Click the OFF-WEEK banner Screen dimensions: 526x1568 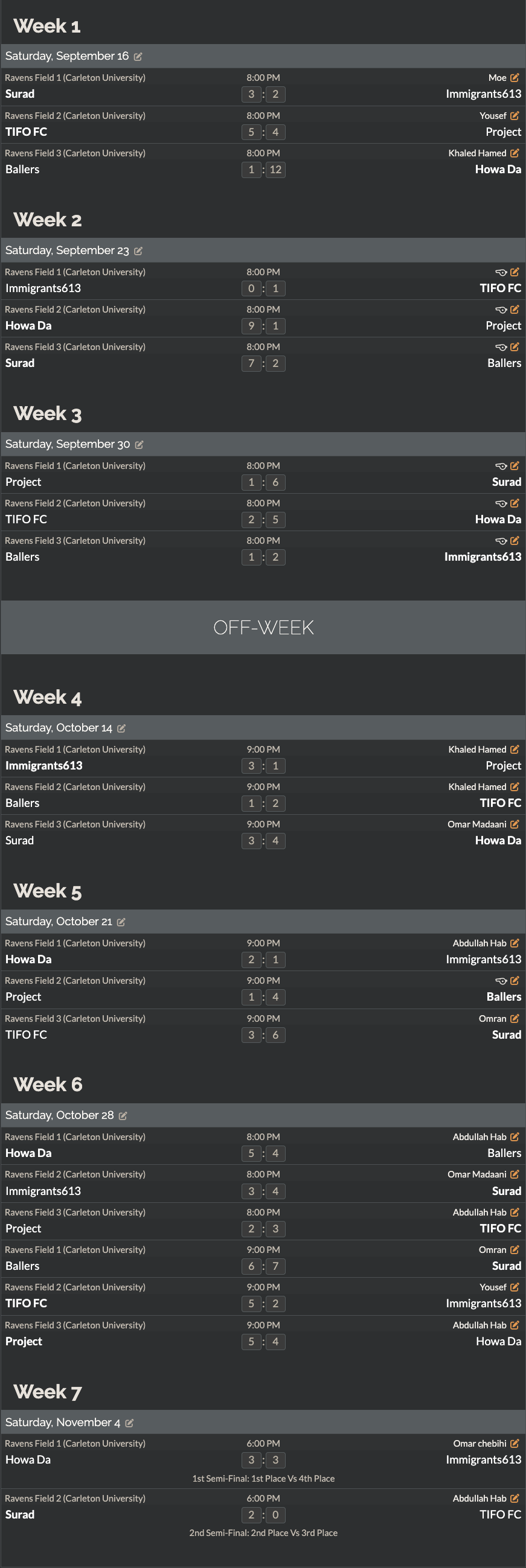[263, 628]
